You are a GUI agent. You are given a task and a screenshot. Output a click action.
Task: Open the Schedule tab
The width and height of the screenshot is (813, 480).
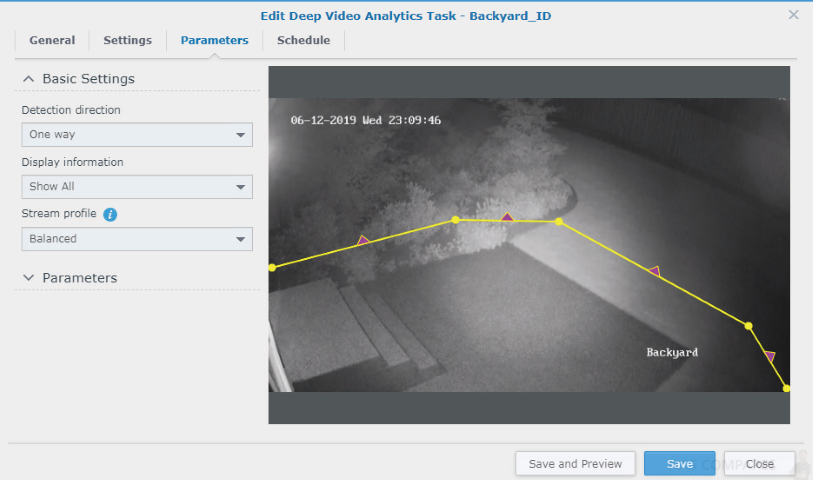tap(303, 40)
